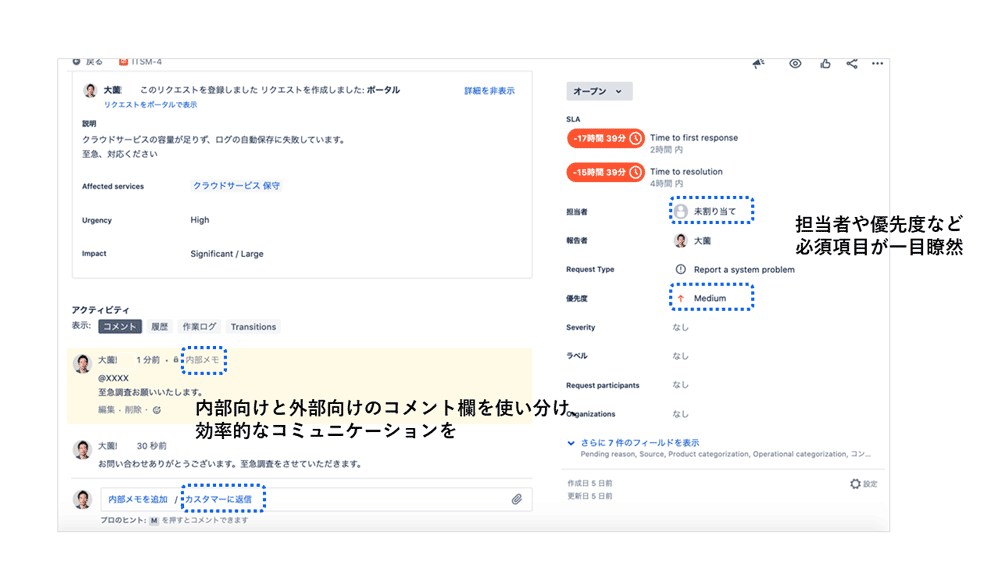Click the feedback megaphone icon
The height and width of the screenshot is (563, 1000).
click(x=758, y=63)
